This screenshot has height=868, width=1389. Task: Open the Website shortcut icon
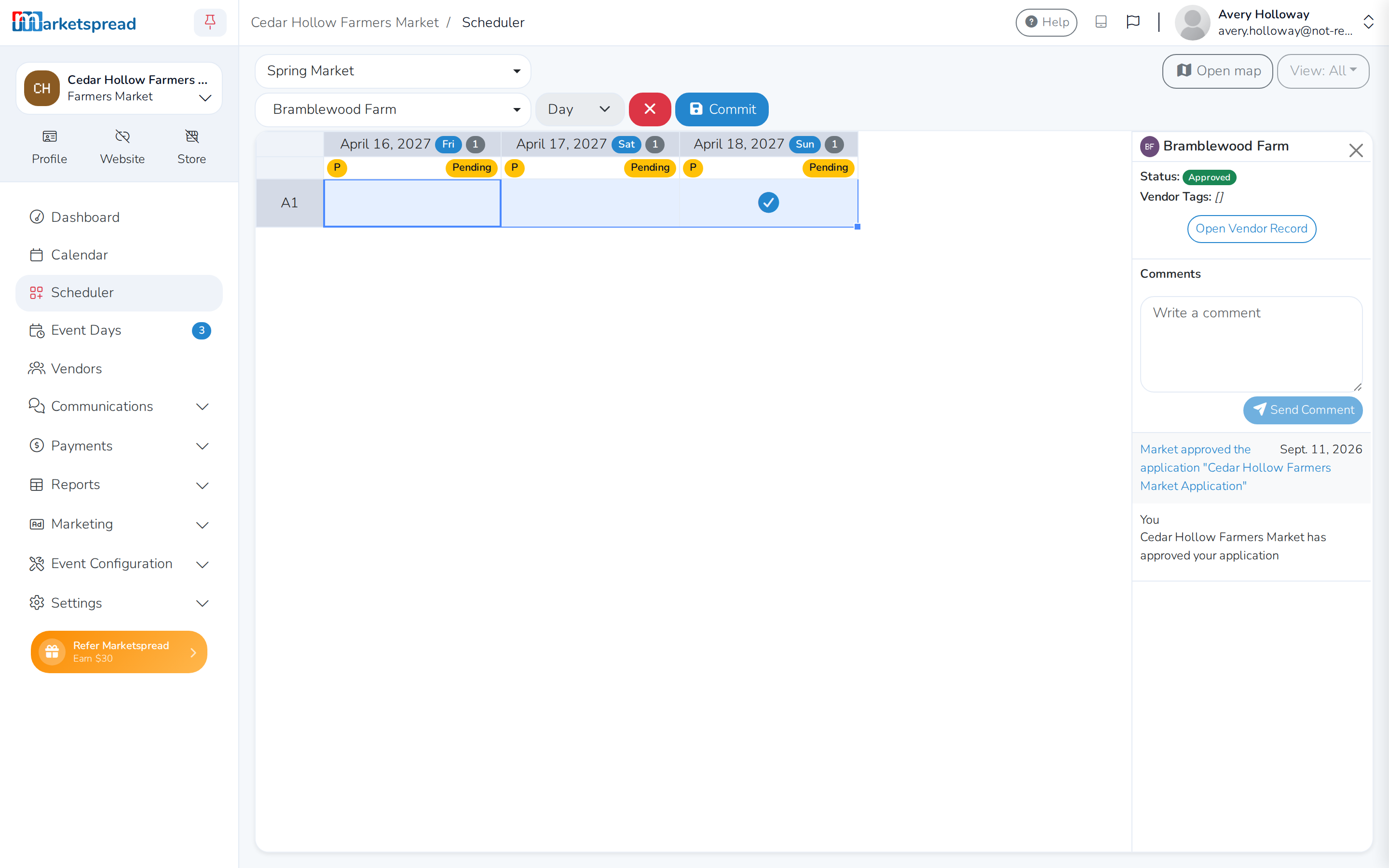[122, 136]
